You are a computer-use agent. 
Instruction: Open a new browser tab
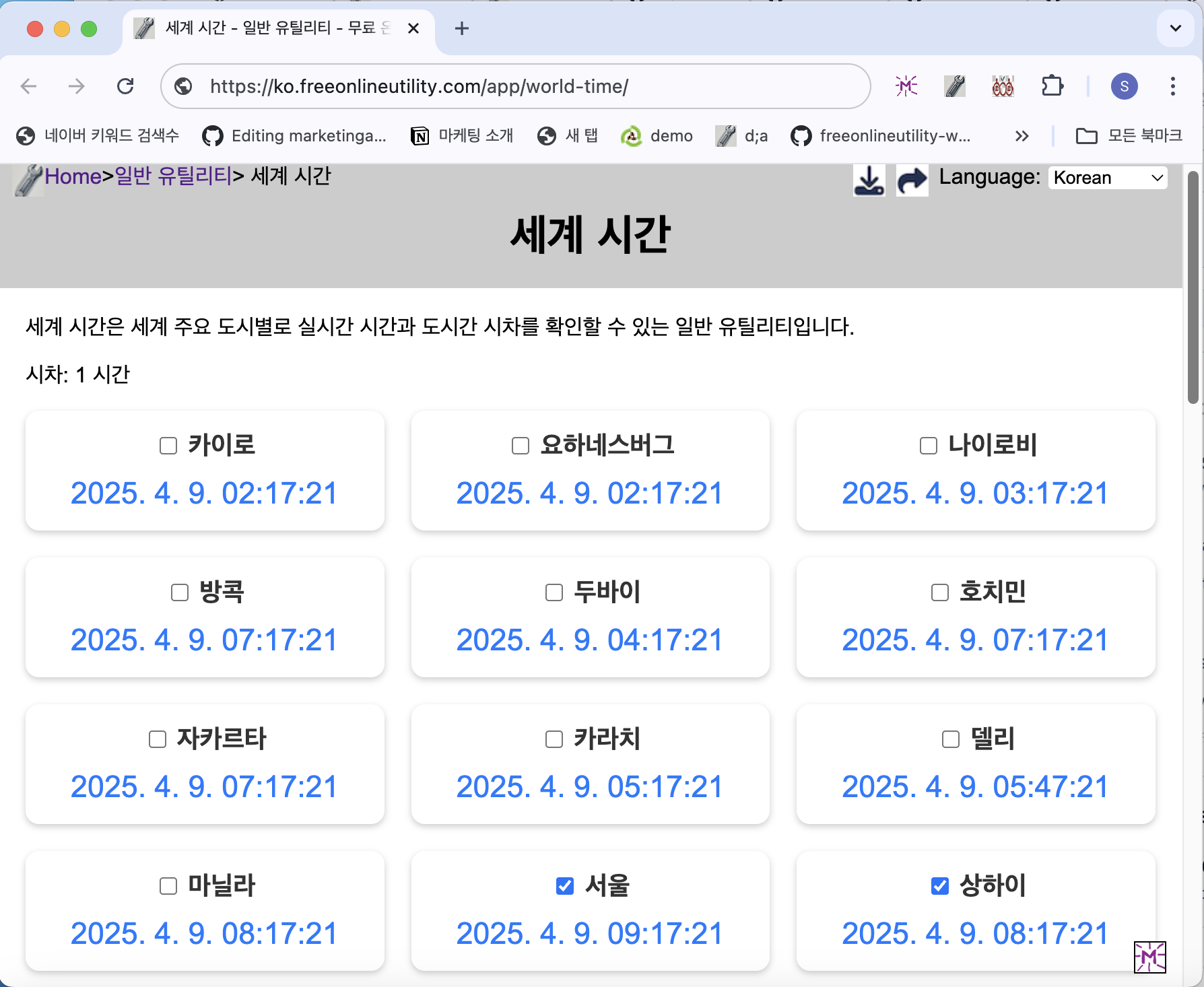(462, 28)
